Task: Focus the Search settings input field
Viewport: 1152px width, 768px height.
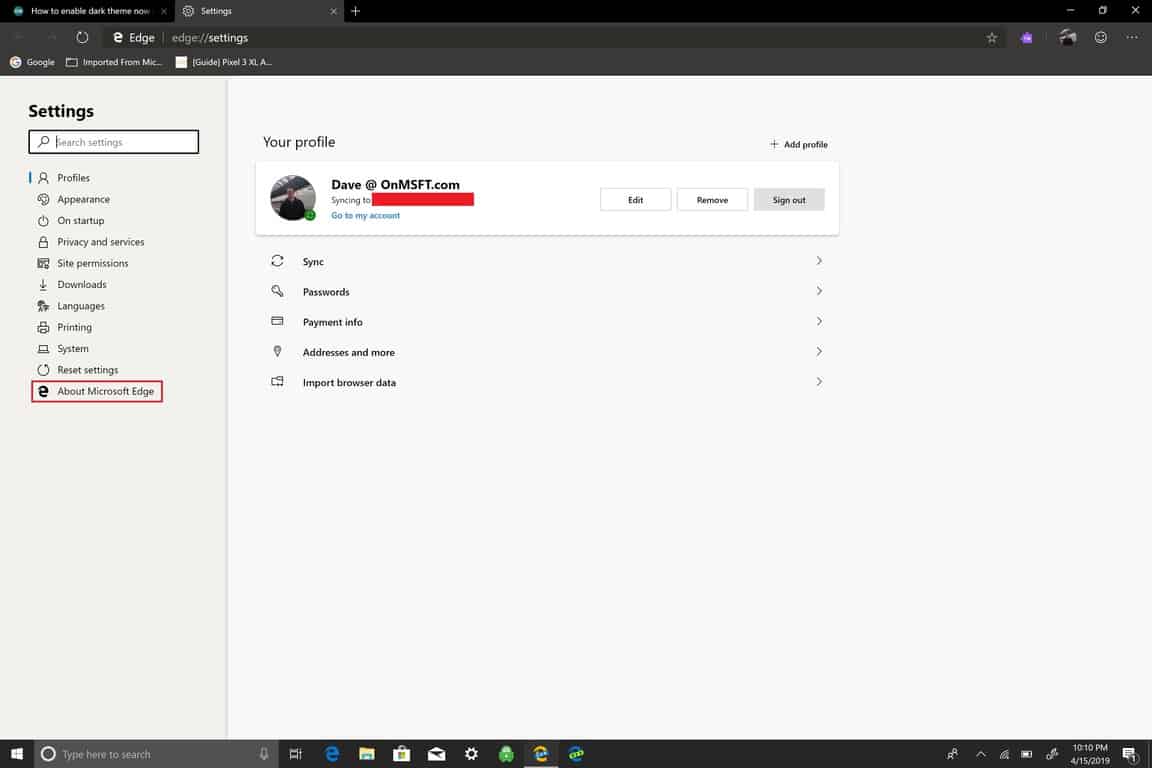Action: coord(120,142)
